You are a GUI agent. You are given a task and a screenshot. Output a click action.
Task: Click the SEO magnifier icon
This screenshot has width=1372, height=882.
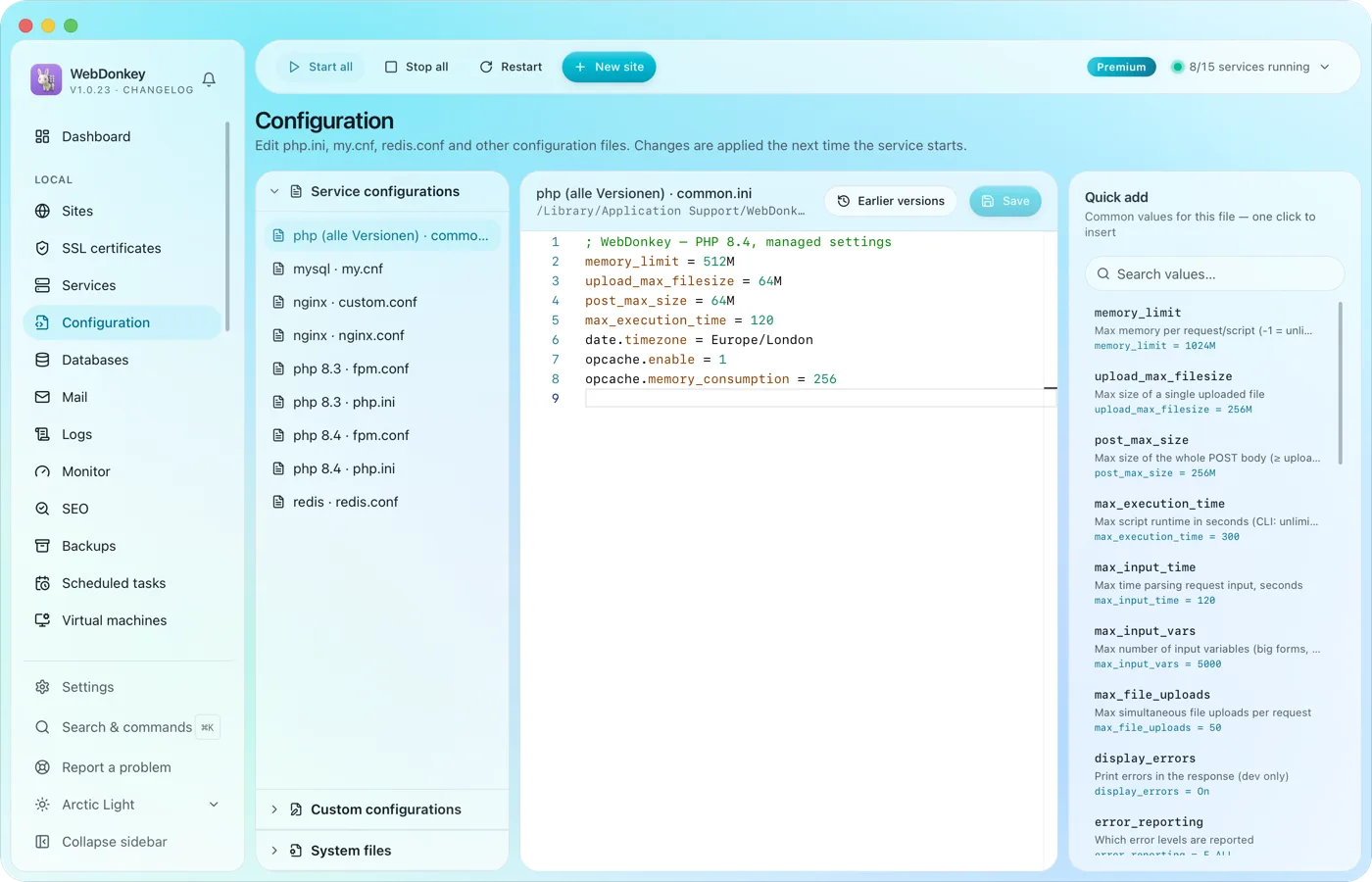click(x=42, y=509)
